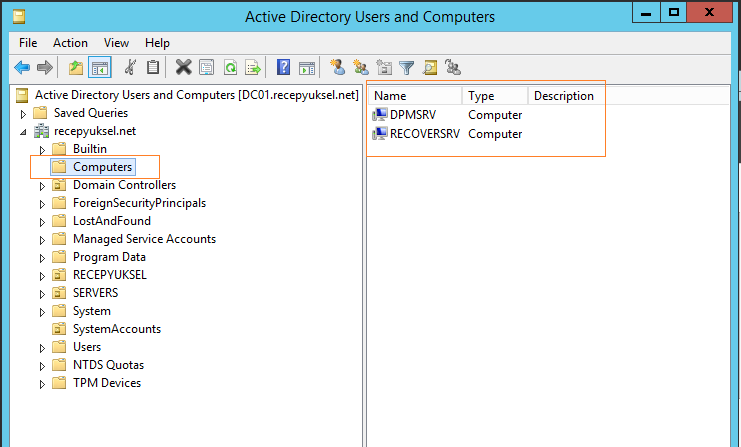Select recepyuksel.net domain label
The image size is (741, 447).
pos(95,131)
